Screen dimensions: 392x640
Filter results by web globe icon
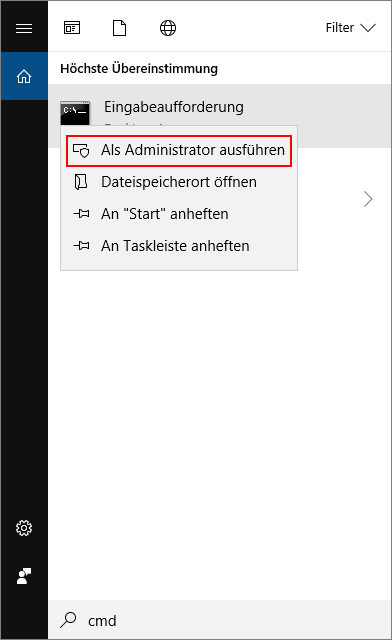click(x=168, y=28)
